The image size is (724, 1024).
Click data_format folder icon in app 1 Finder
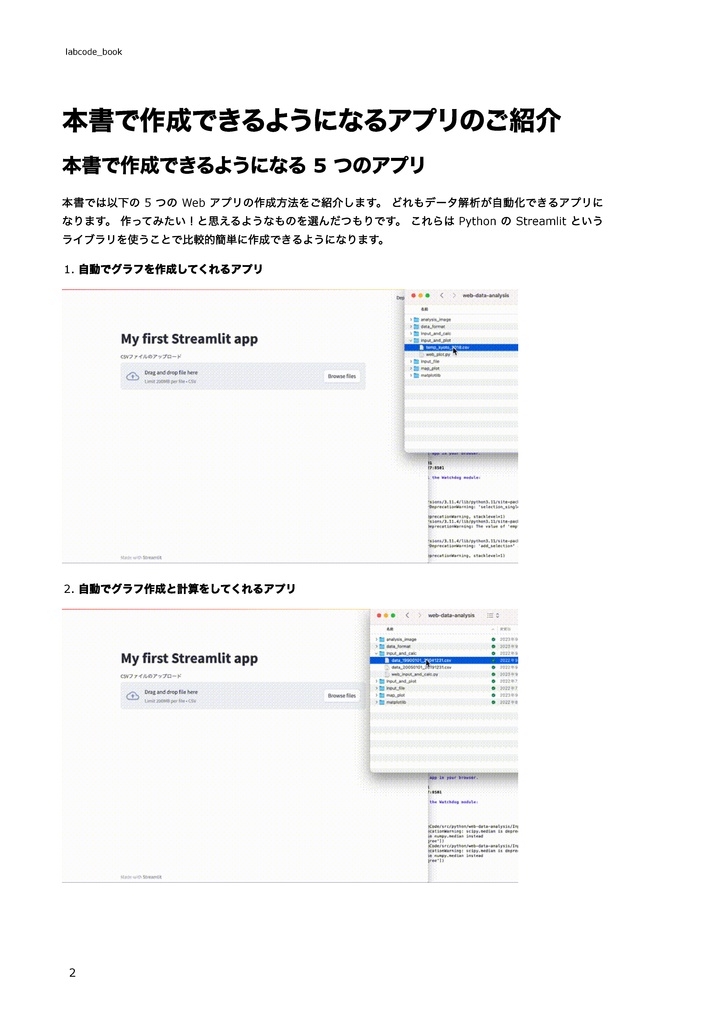(x=417, y=327)
